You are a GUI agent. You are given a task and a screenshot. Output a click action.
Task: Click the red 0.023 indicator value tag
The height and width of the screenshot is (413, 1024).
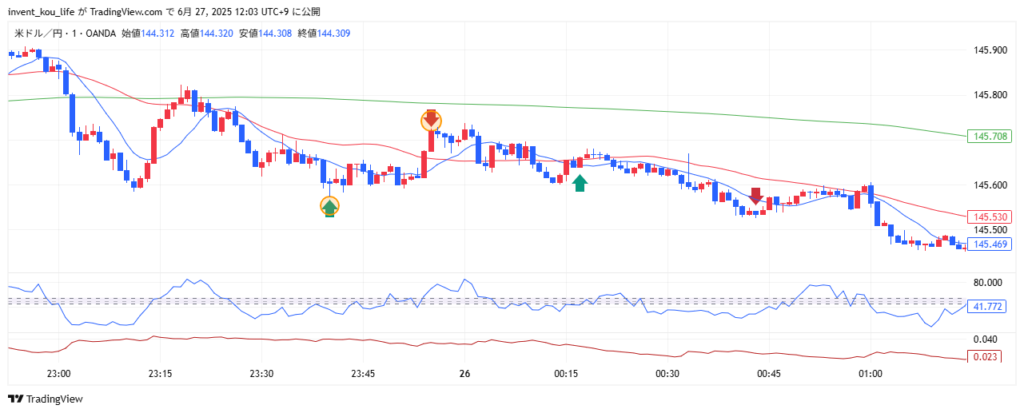coord(983,357)
